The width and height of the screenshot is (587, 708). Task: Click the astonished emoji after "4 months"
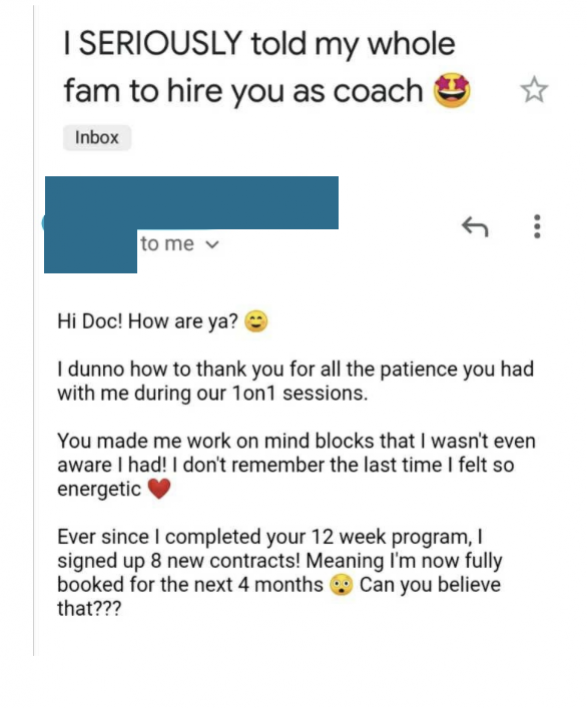point(341,585)
